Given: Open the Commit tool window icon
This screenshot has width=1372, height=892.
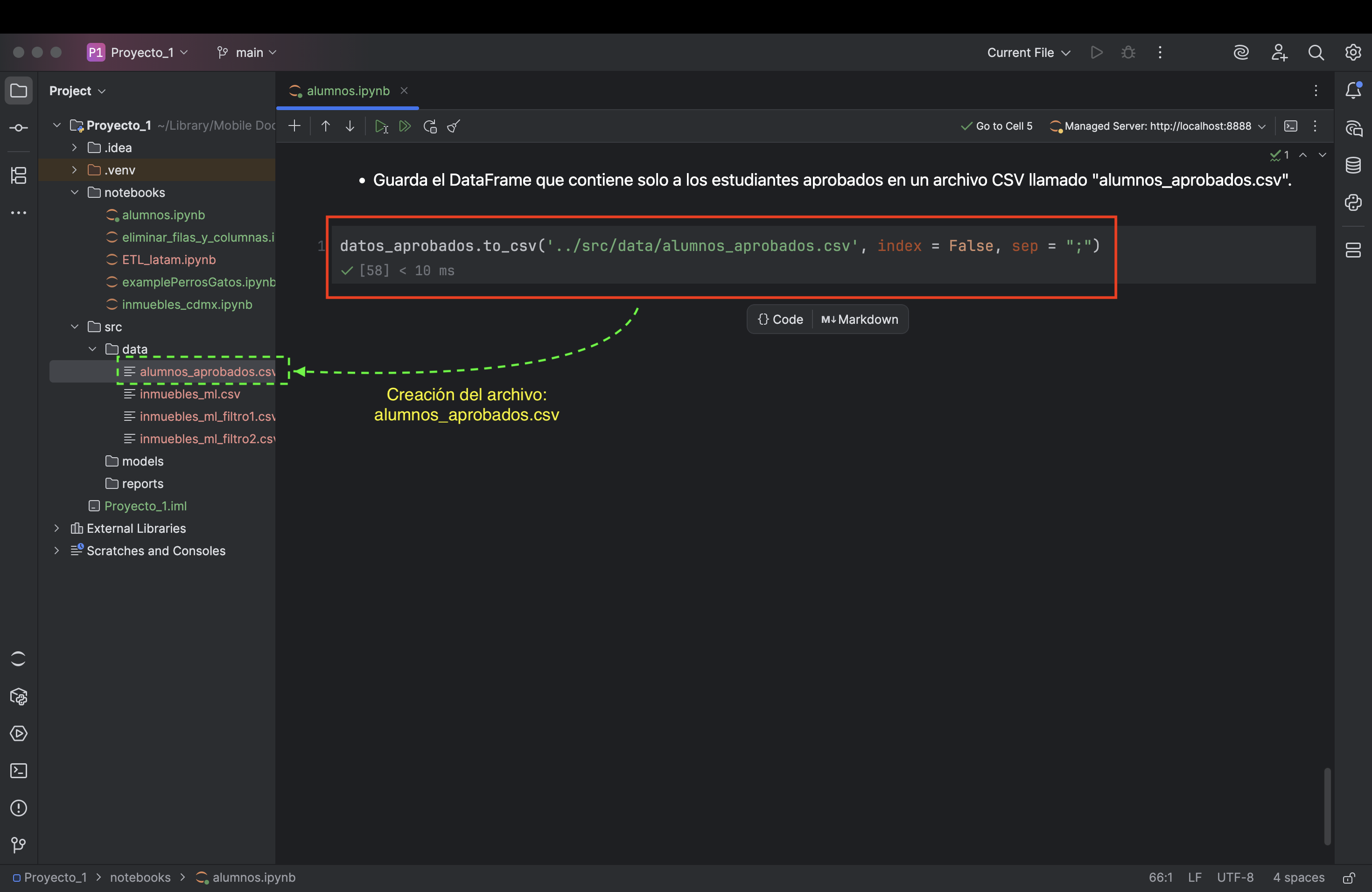Looking at the screenshot, I should (x=19, y=128).
